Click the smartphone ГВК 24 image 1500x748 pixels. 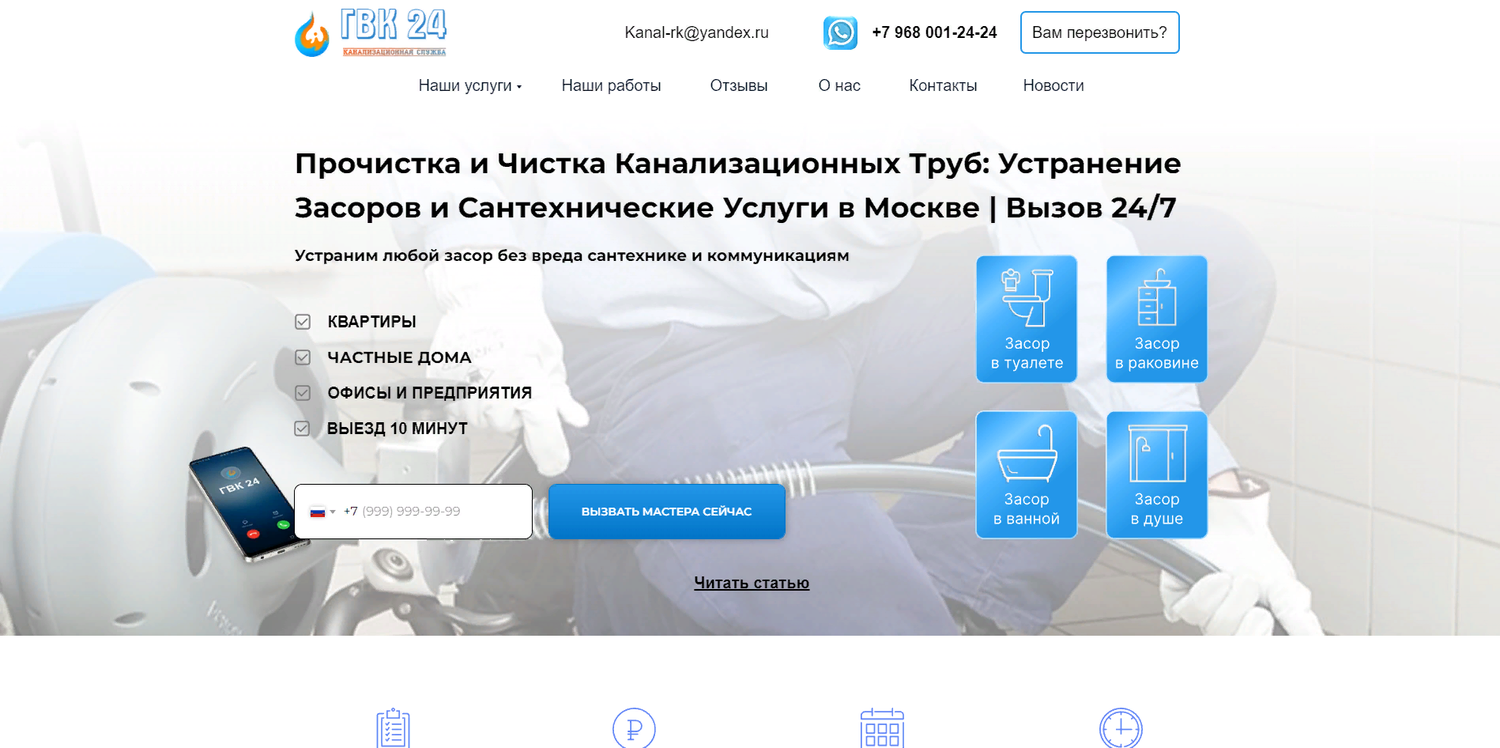pos(249,504)
